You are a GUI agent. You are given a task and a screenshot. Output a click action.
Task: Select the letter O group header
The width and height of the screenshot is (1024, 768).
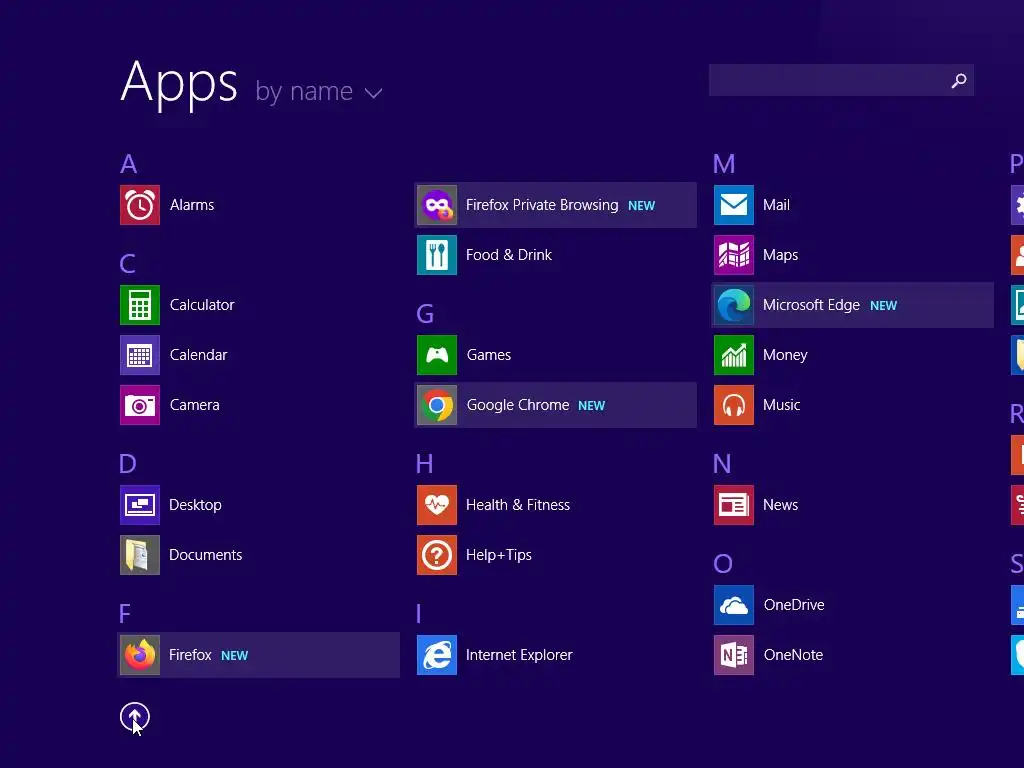723,564
